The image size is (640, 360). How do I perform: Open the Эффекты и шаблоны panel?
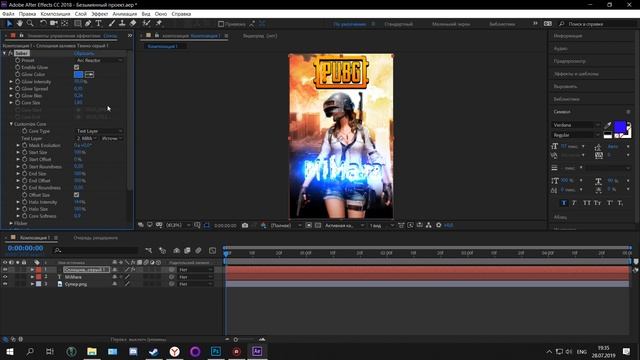576,74
